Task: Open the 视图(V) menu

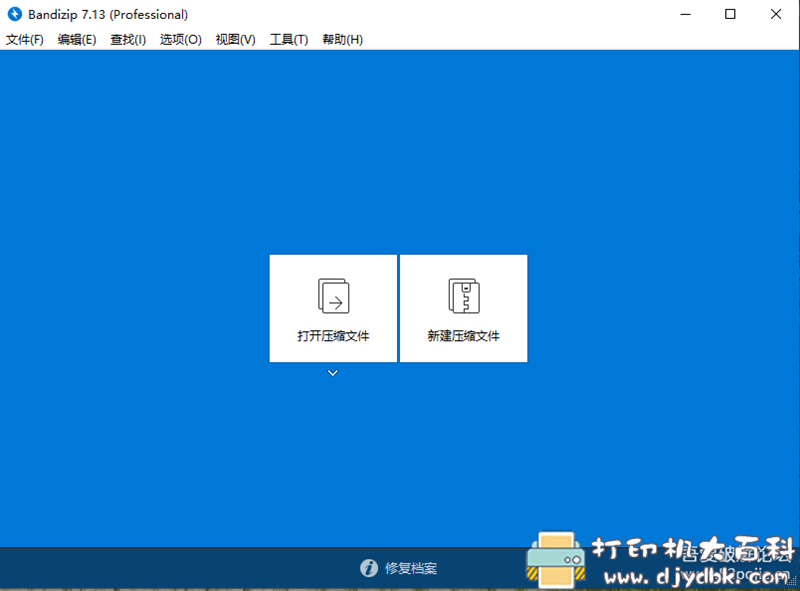Action: pos(235,39)
